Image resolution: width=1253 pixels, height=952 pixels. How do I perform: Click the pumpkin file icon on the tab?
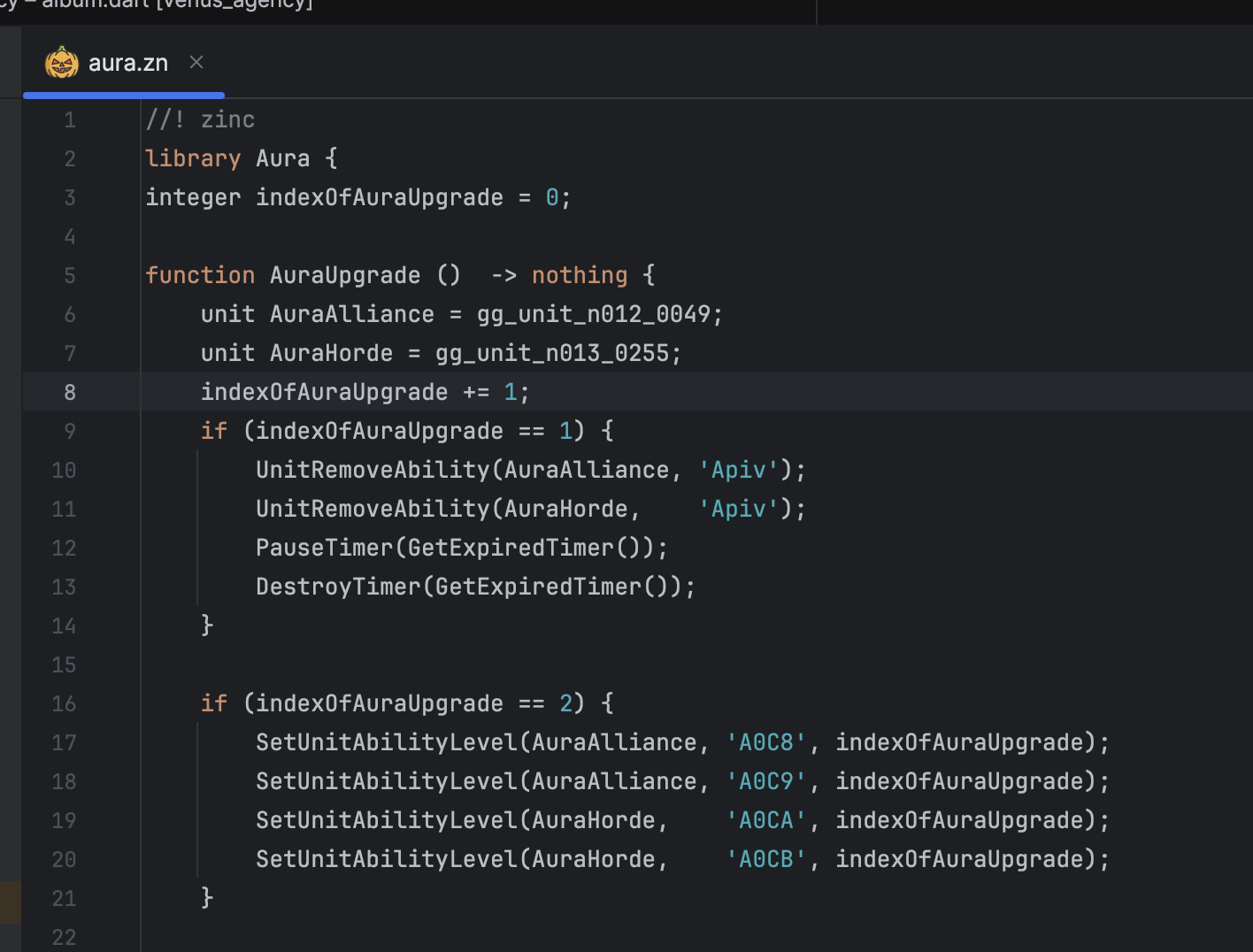62,63
